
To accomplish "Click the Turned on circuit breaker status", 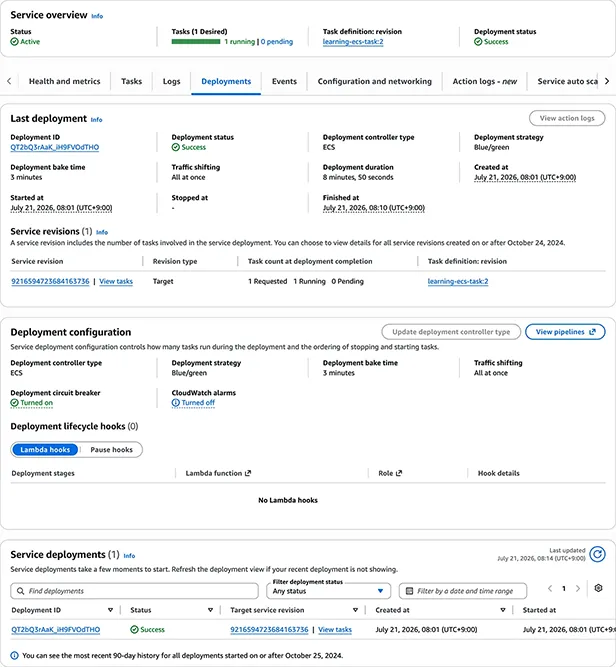I will 32,402.
